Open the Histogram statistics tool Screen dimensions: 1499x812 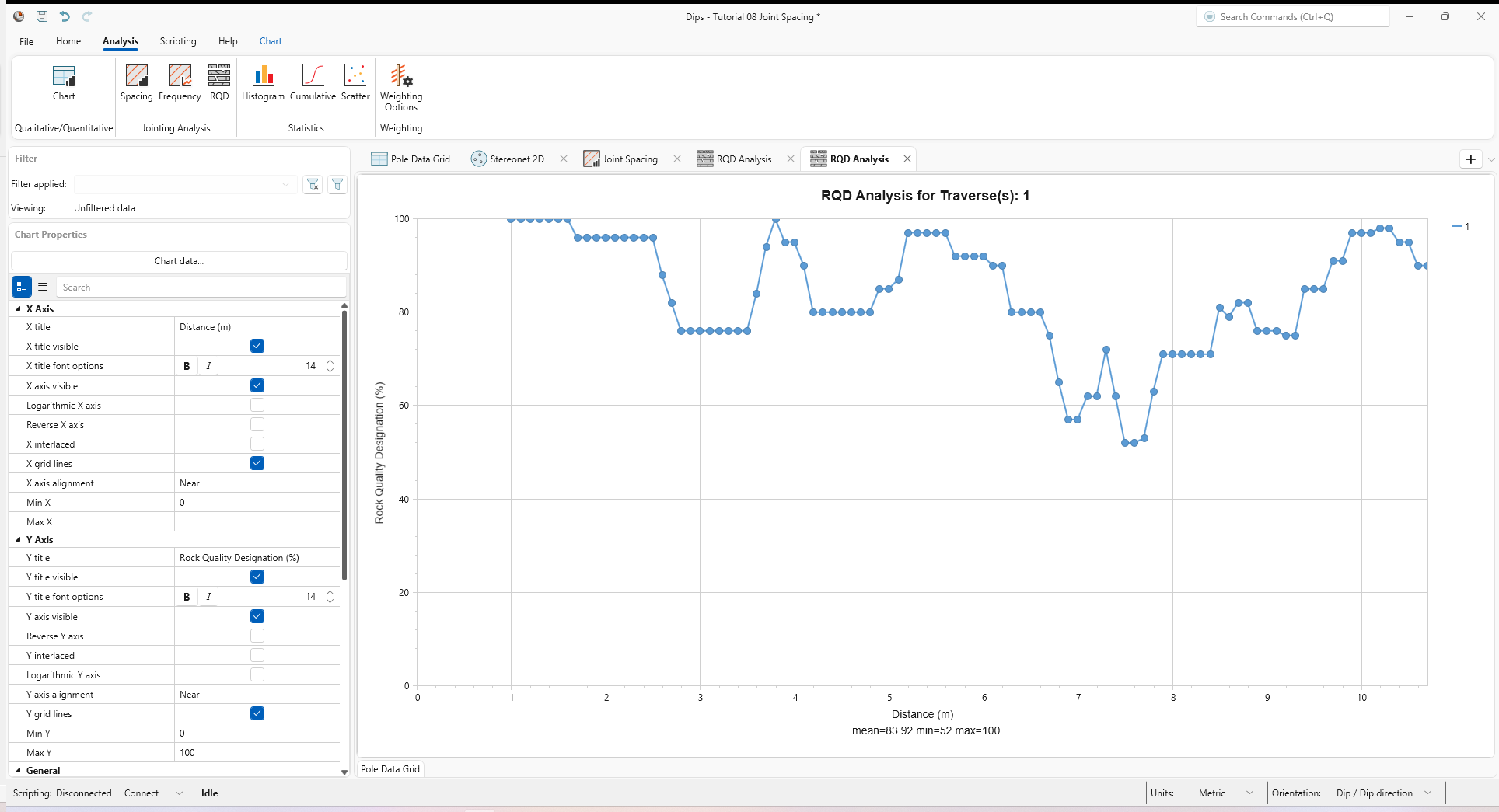[x=262, y=82]
